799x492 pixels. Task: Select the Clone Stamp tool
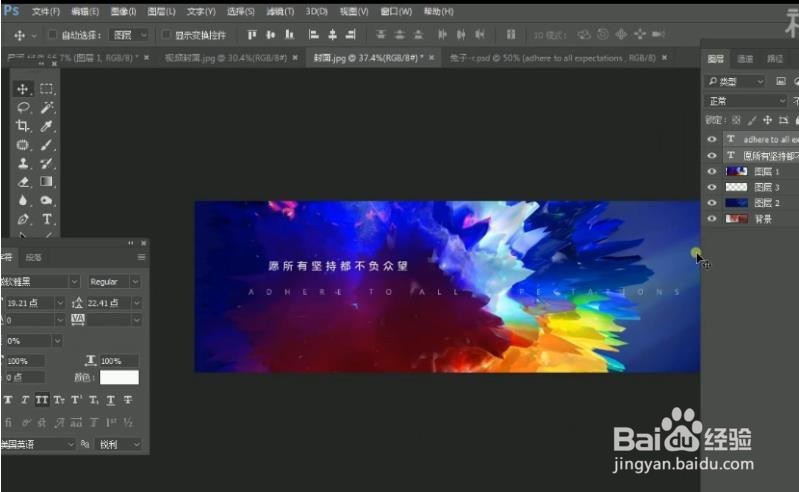(22, 163)
